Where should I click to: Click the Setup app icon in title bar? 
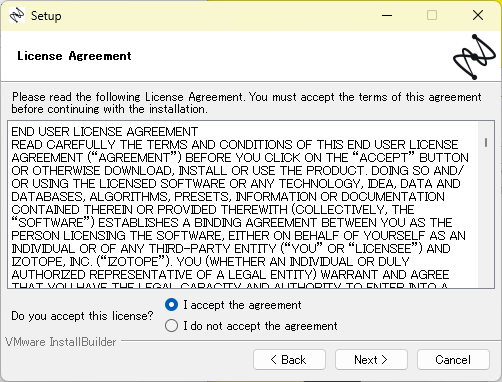[x=17, y=15]
